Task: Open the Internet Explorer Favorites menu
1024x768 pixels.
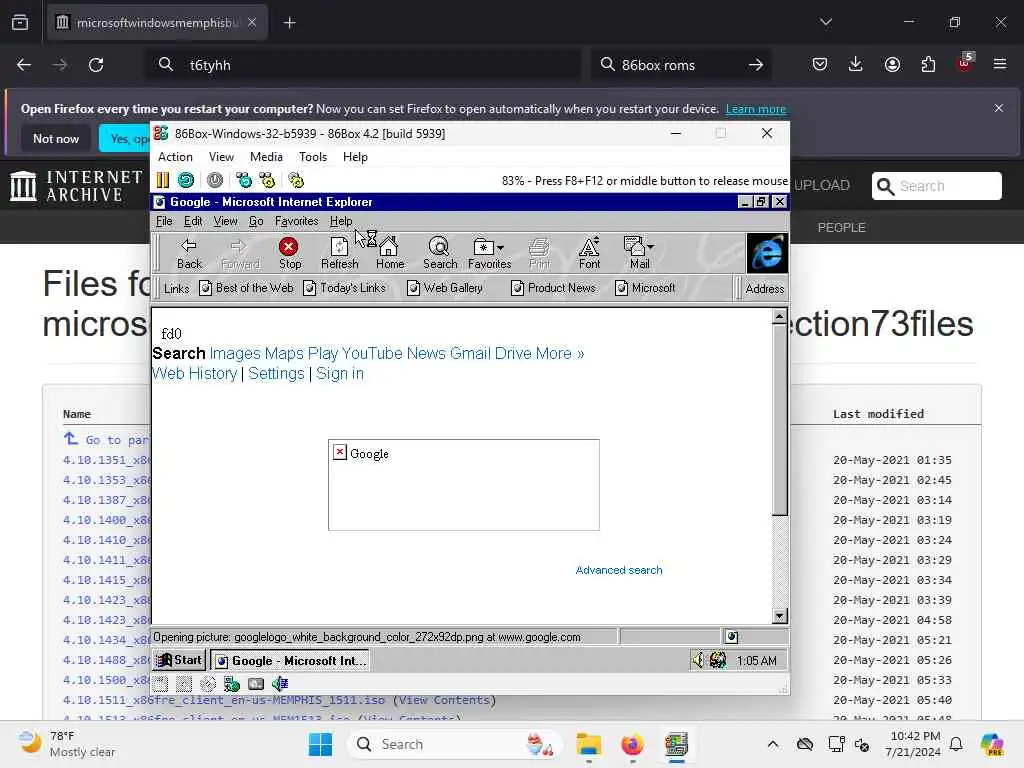Action: (296, 221)
